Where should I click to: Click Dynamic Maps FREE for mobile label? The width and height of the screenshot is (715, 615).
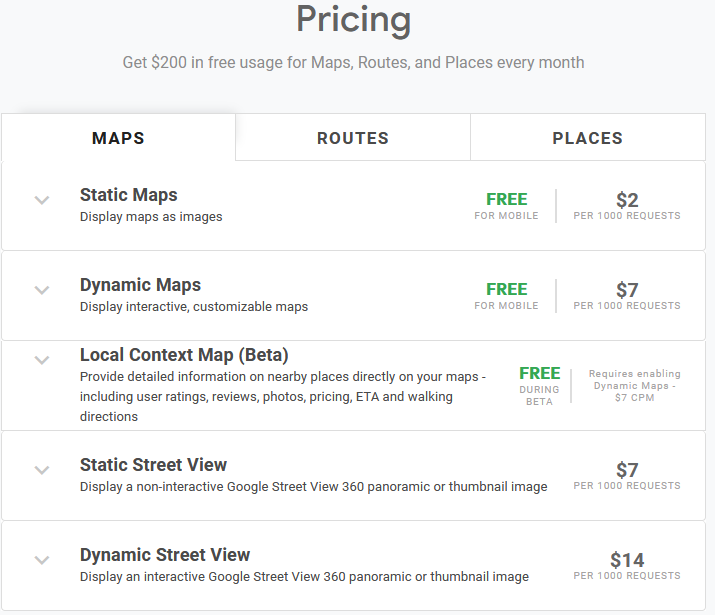(506, 294)
